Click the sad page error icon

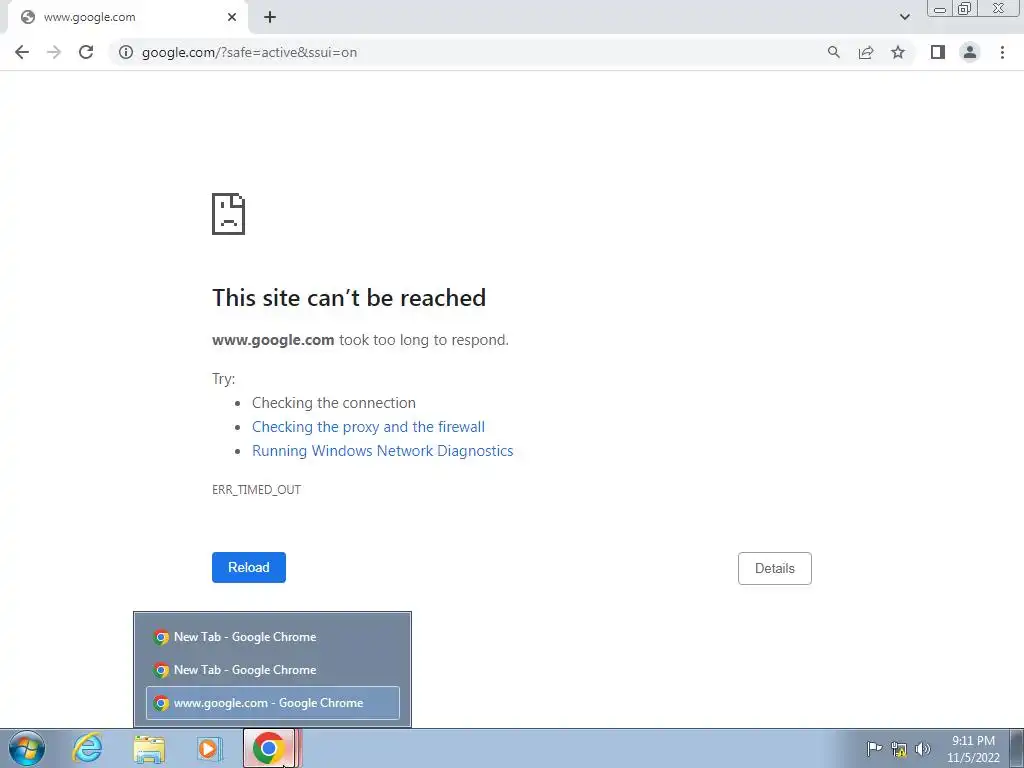229,214
